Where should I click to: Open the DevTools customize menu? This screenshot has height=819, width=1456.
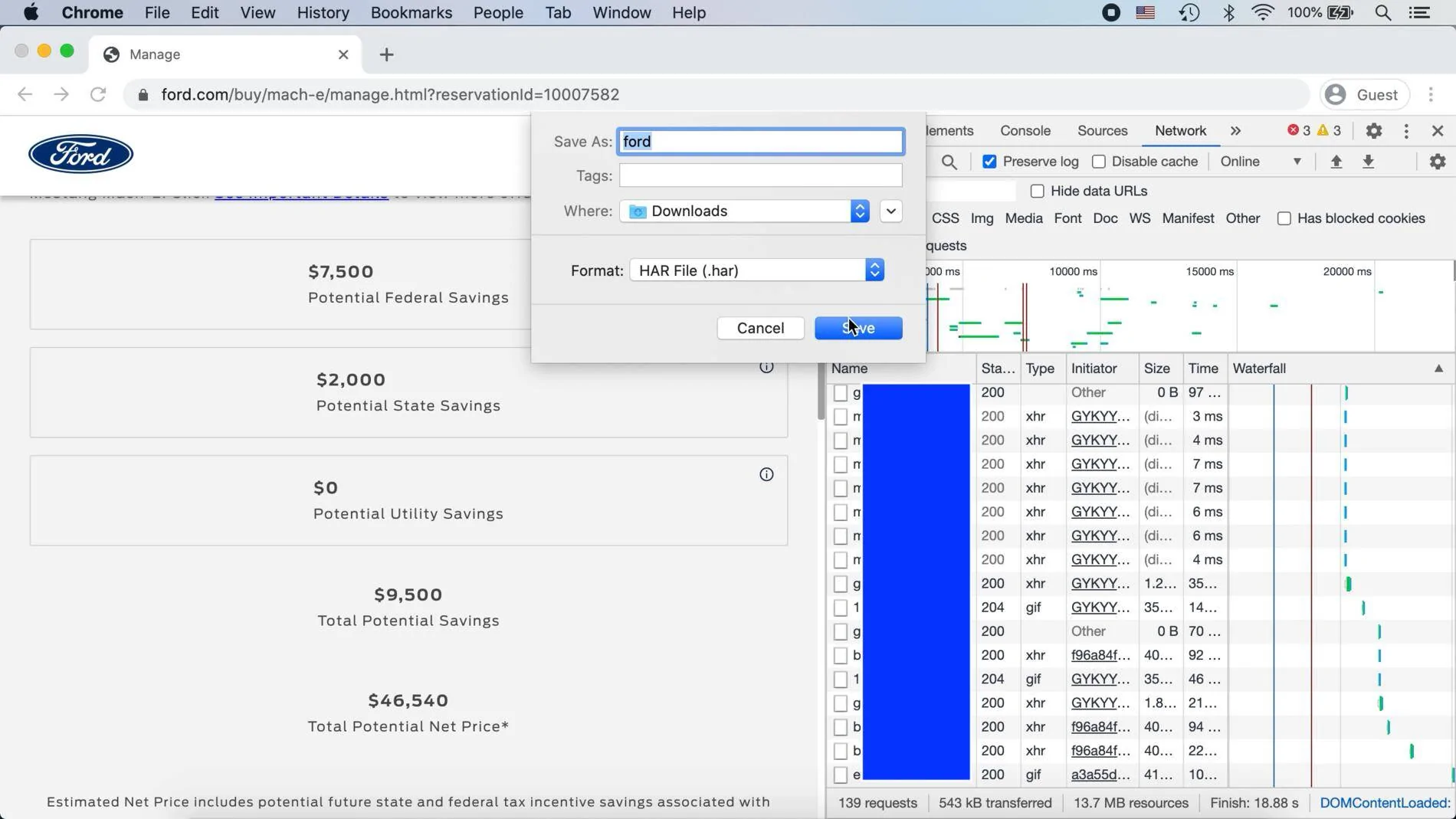tap(1406, 131)
